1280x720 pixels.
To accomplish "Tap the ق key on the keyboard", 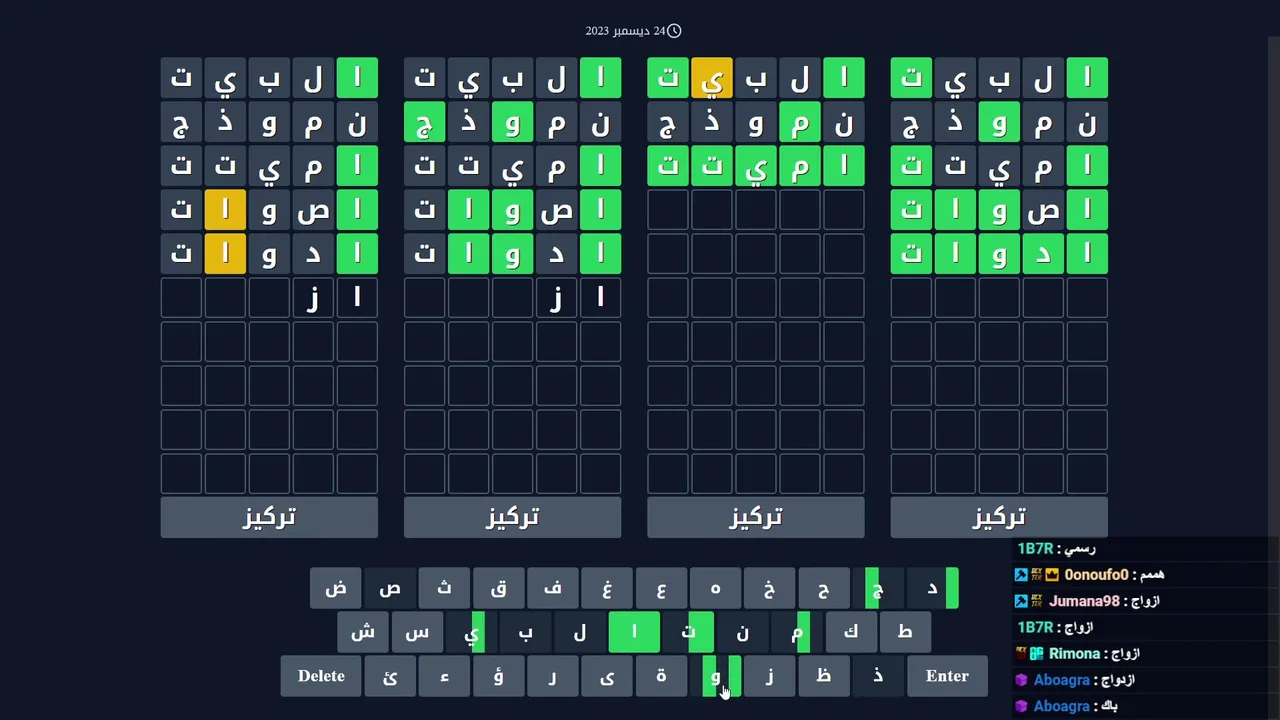I will [x=498, y=588].
